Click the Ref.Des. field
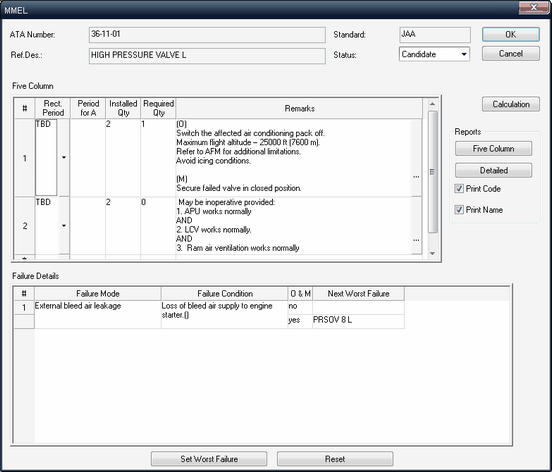 pyautogui.click(x=207, y=56)
